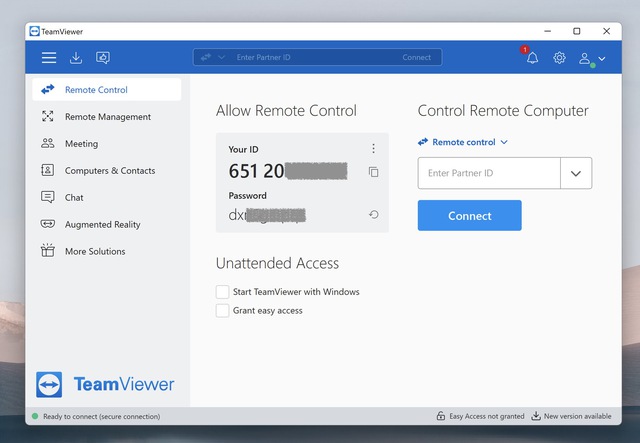Click New version available in the status bar

tap(578, 416)
